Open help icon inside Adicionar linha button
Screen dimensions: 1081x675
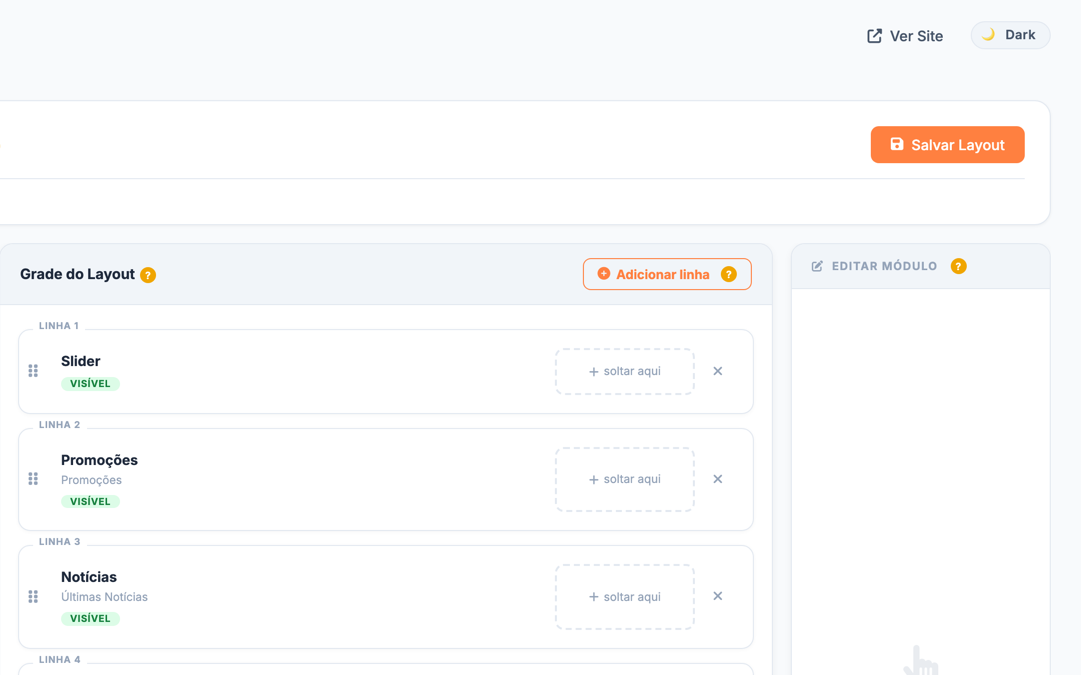point(729,274)
